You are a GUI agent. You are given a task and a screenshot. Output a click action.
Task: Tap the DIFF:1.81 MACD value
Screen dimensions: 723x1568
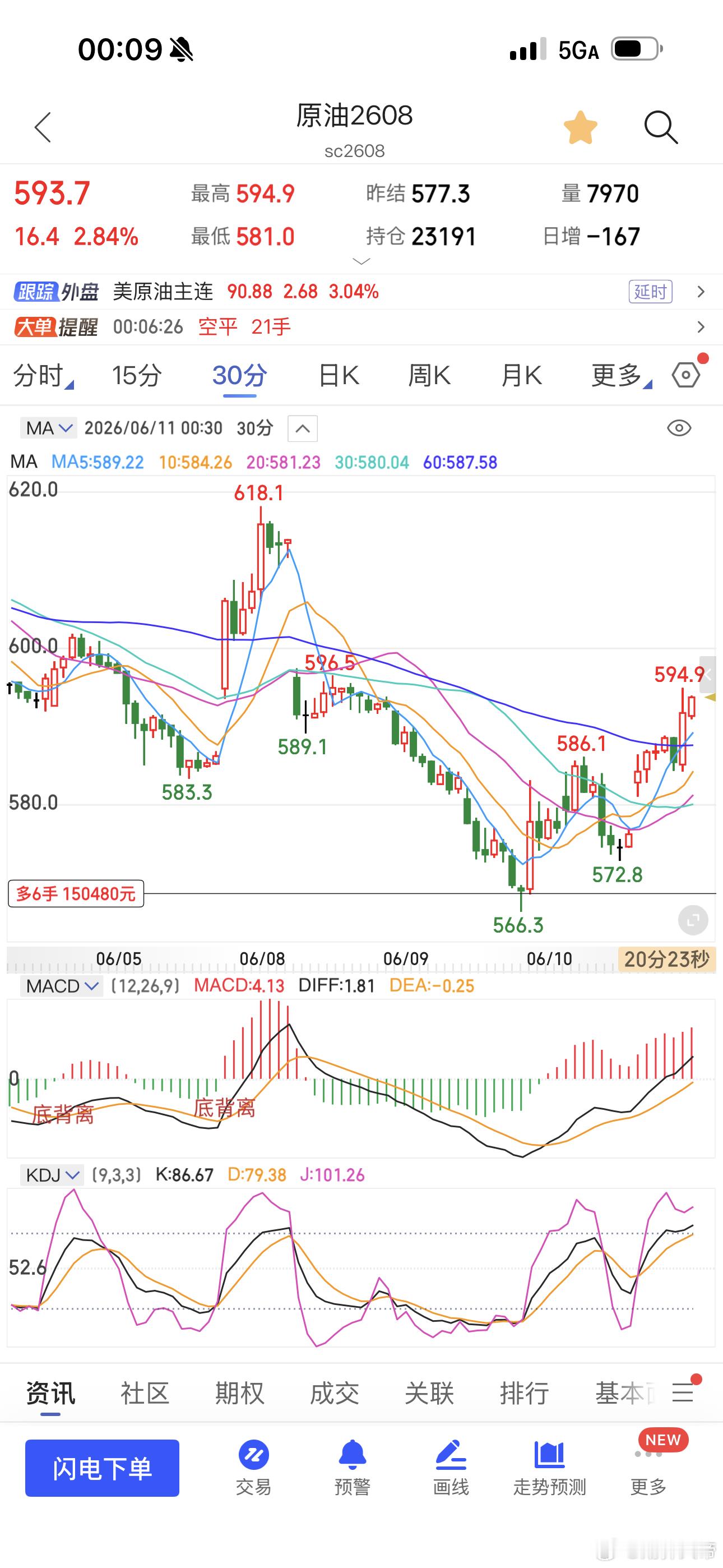click(x=336, y=986)
